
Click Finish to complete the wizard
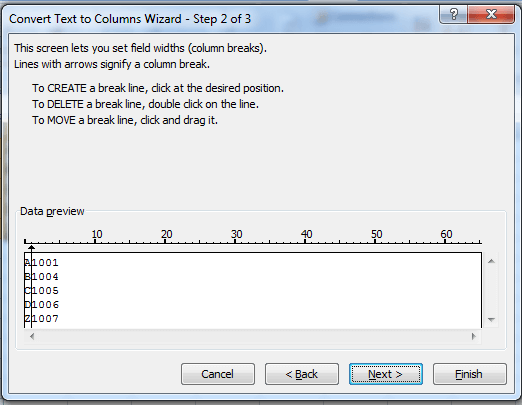(470, 374)
